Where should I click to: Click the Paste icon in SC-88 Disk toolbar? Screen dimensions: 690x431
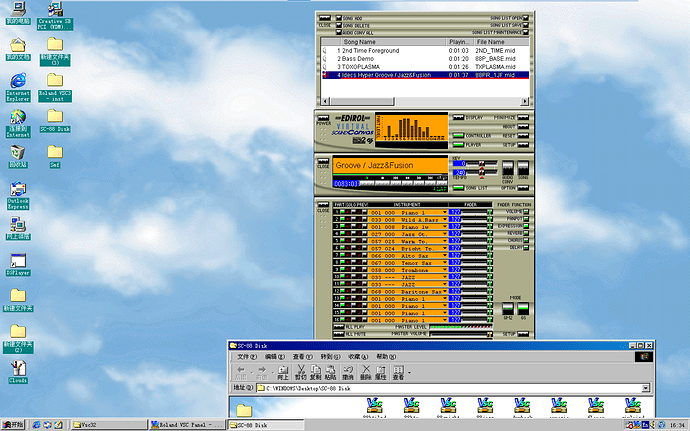point(330,372)
